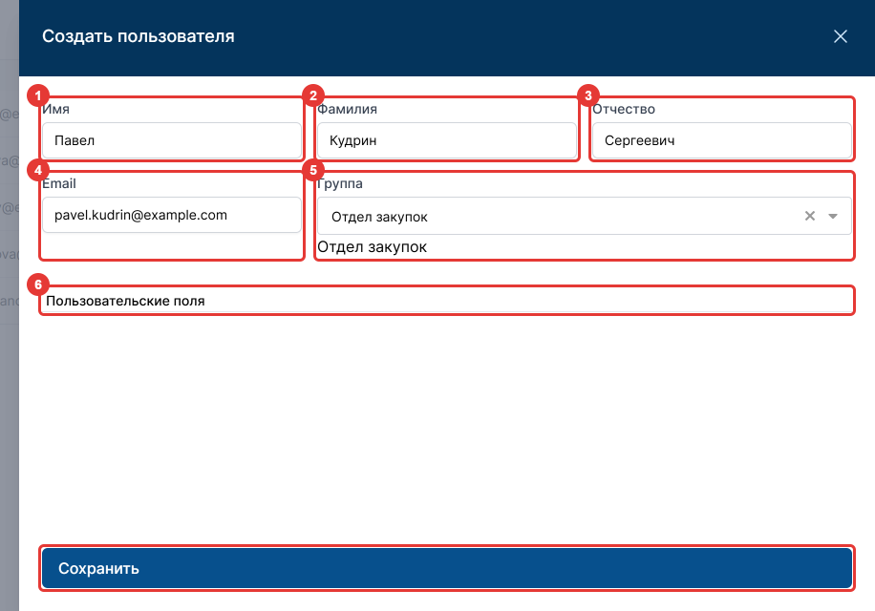The image size is (875, 611).
Task: Click the Отчество field label
Action: point(623,109)
